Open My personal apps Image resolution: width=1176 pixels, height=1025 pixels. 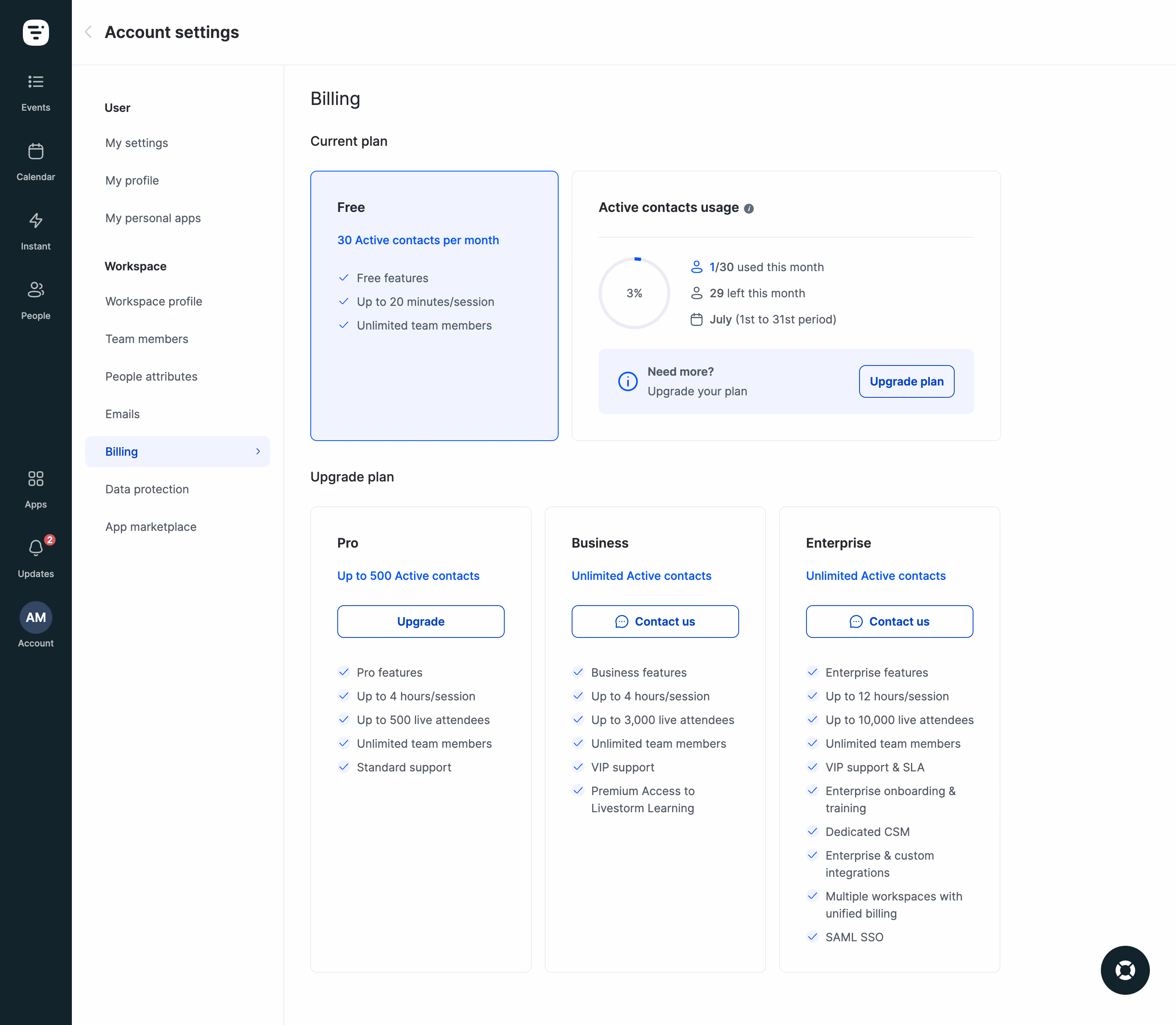[153, 218]
